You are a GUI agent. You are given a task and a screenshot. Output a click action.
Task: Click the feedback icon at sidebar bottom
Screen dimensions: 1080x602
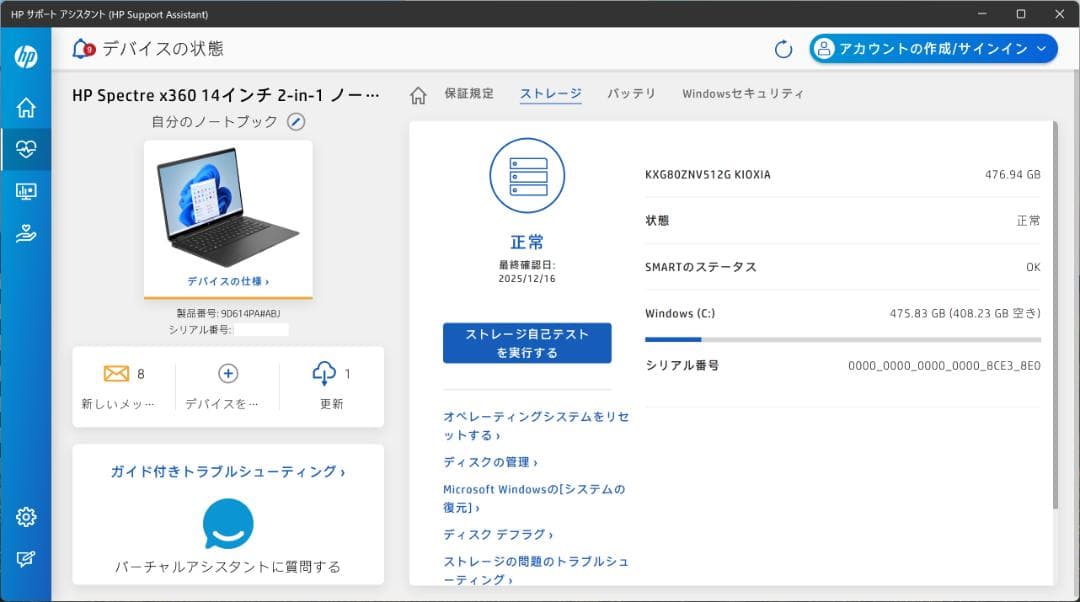point(26,558)
